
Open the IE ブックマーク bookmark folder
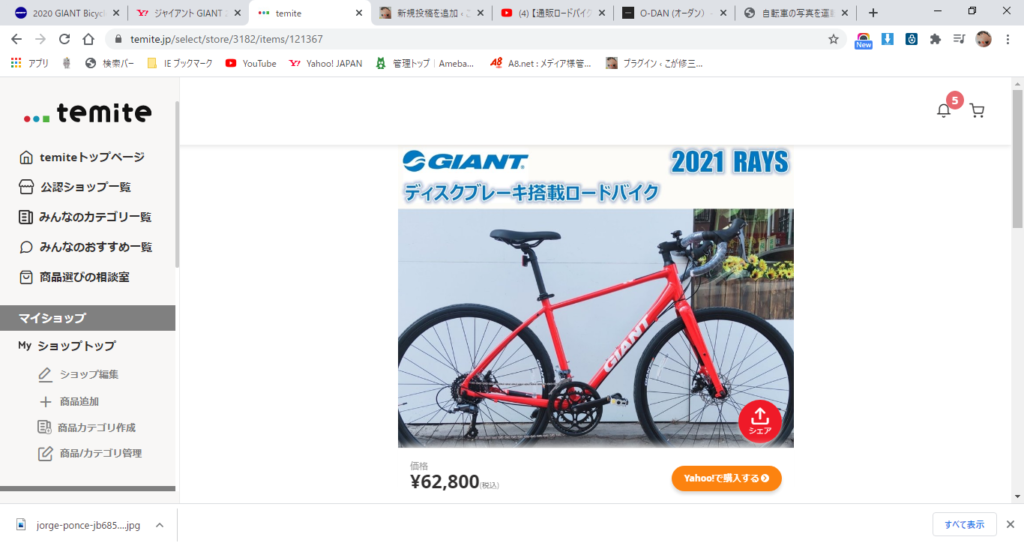pos(180,63)
